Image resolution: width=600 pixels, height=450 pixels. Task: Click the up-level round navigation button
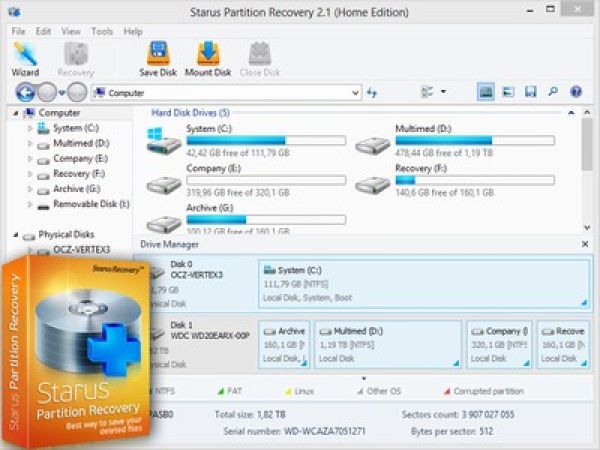(x=77, y=92)
